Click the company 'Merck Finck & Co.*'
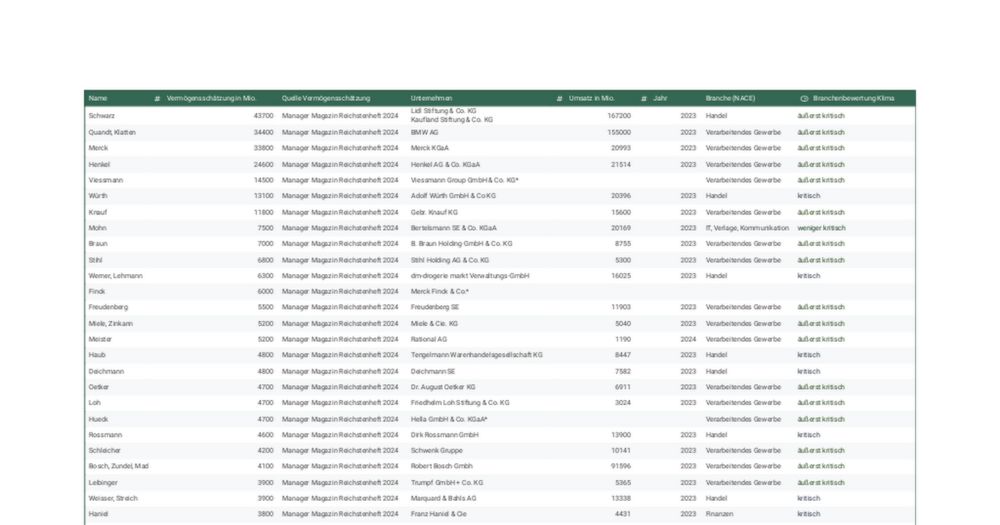The height and width of the screenshot is (525, 1000). tap(439, 292)
